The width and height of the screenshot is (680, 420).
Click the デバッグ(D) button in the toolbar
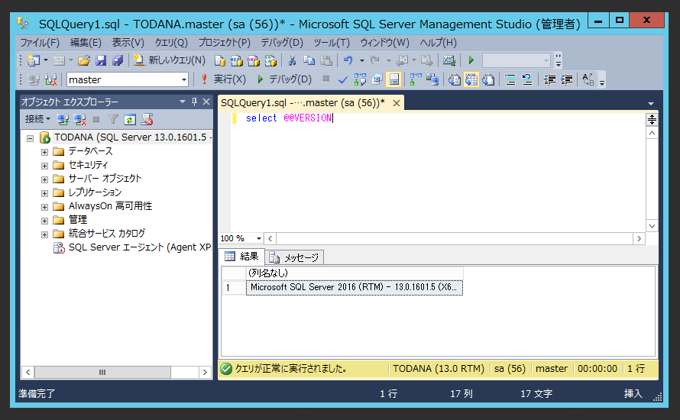(x=284, y=79)
